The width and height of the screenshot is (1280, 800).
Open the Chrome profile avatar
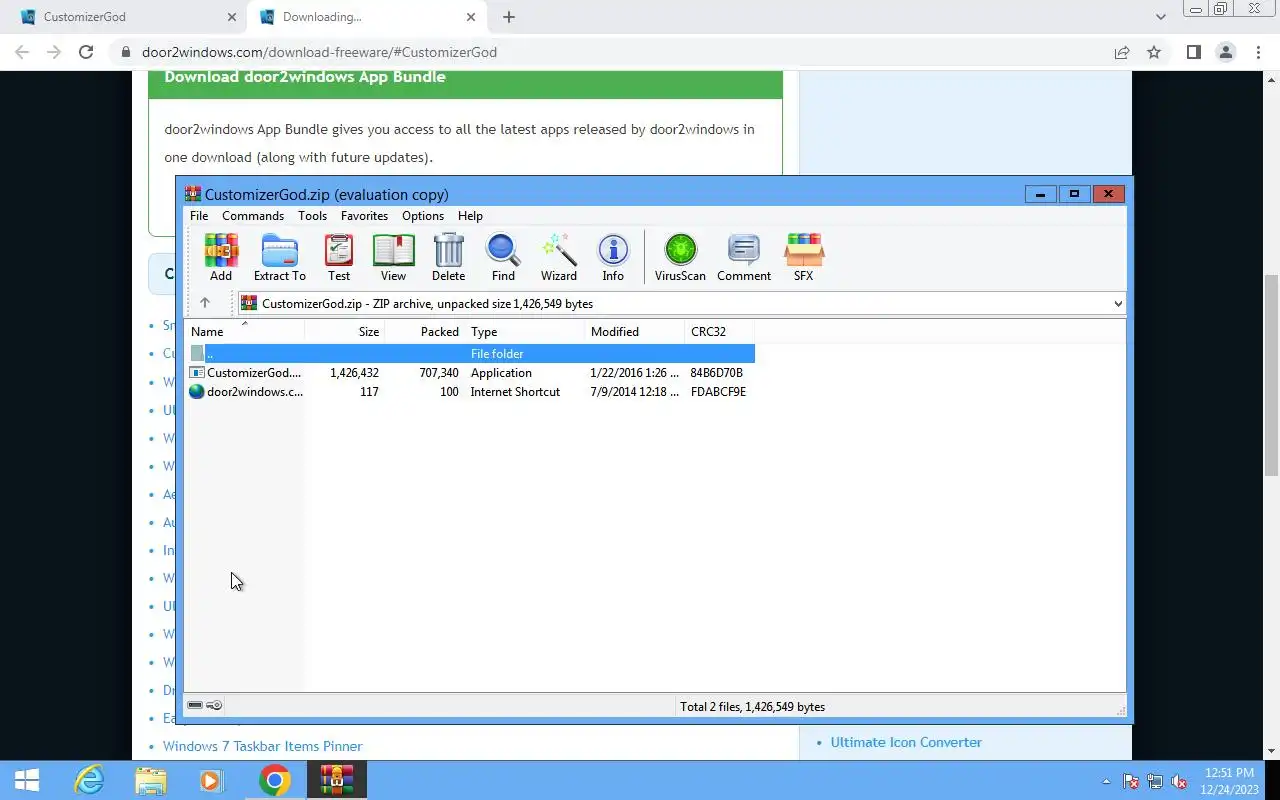(1226, 52)
